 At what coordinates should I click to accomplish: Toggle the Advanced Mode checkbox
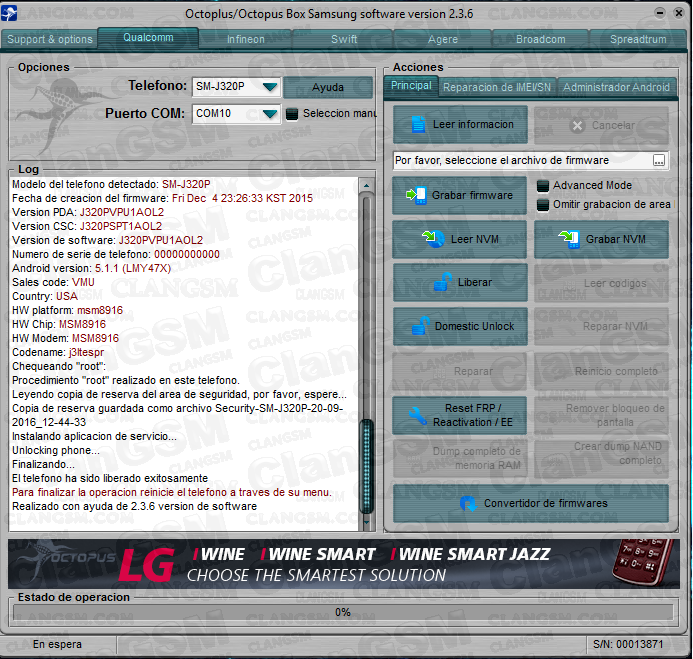coord(543,186)
